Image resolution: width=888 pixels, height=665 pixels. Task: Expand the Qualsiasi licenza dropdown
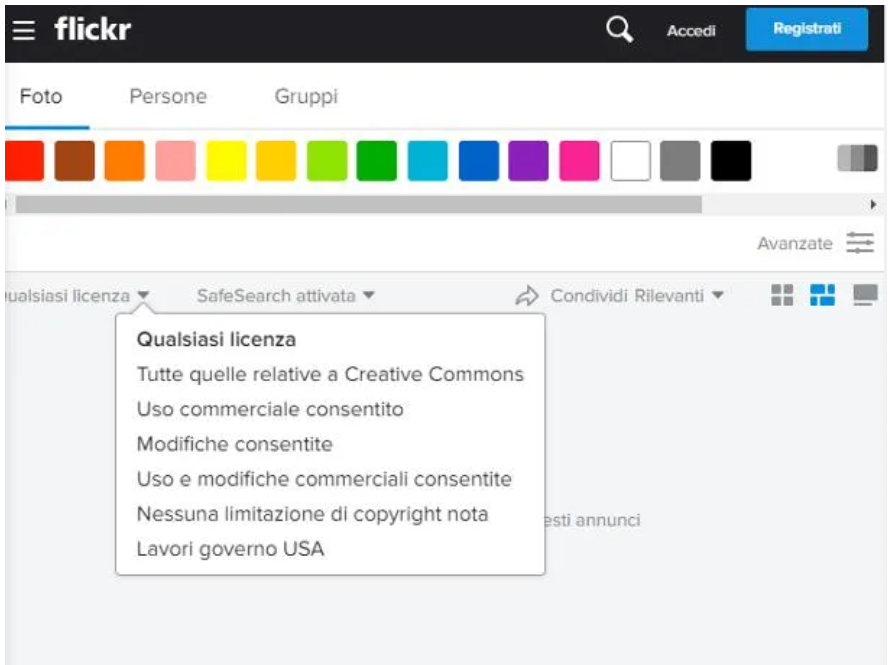(76, 296)
